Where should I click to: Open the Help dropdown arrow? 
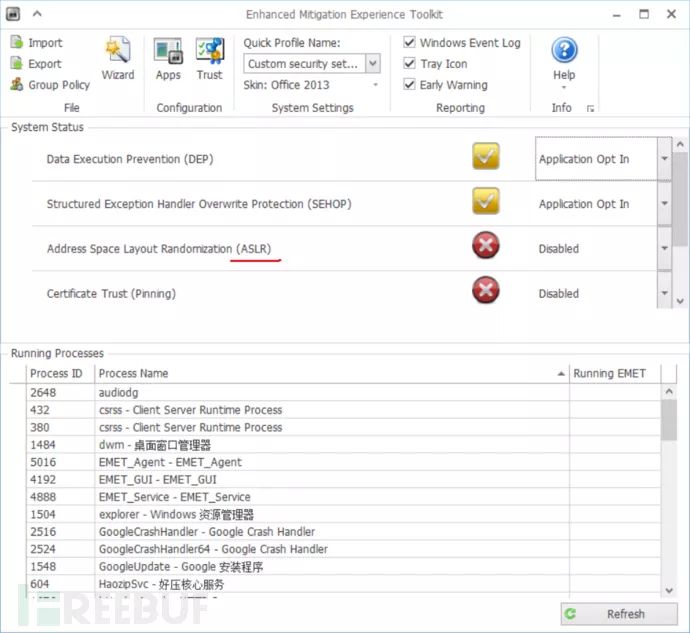tap(564, 87)
